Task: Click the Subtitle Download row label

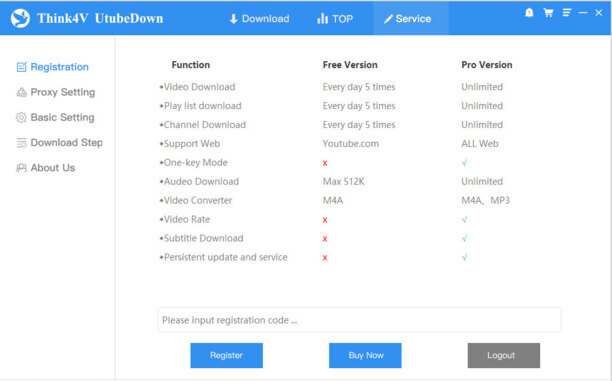Action: (201, 238)
